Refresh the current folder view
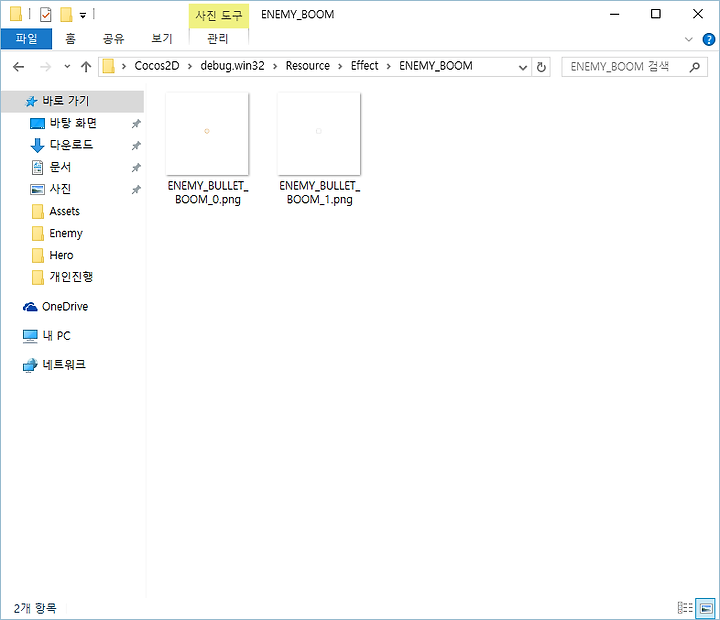The width and height of the screenshot is (720, 620). point(541,68)
